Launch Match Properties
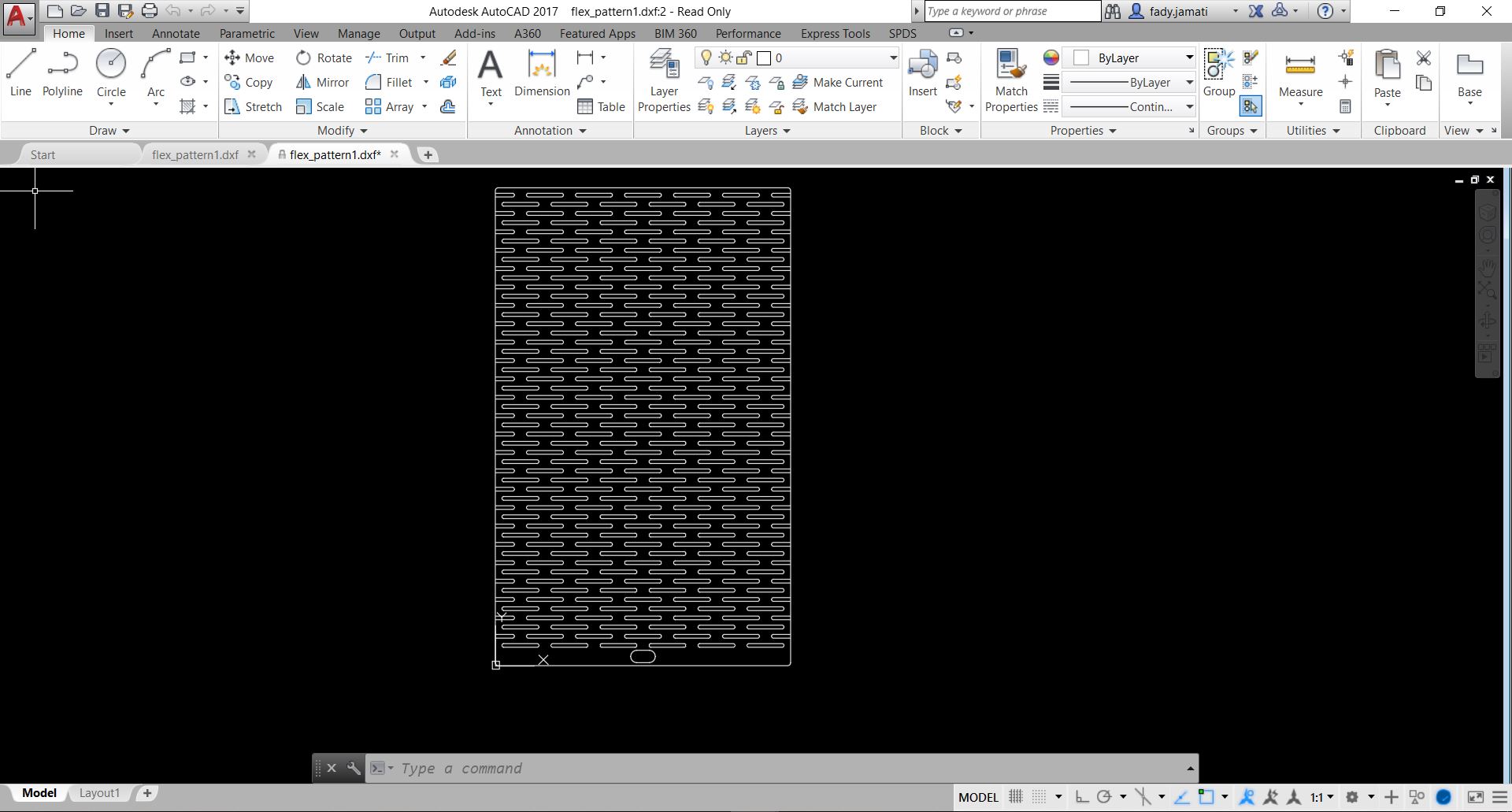 click(1011, 80)
